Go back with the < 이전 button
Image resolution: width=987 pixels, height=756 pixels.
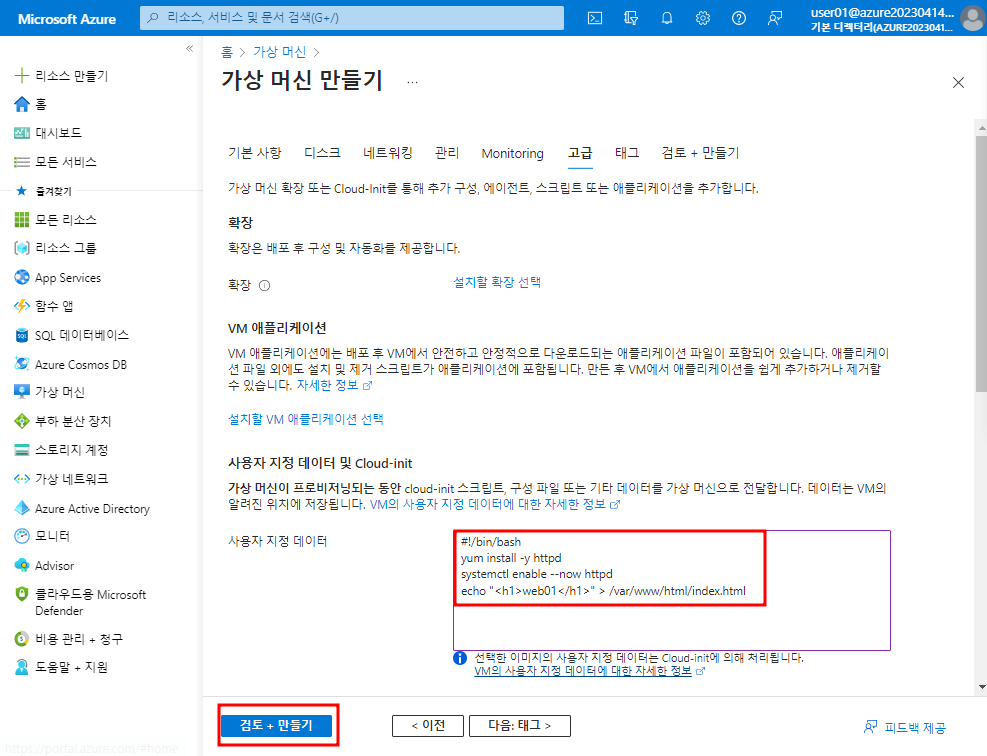point(428,726)
